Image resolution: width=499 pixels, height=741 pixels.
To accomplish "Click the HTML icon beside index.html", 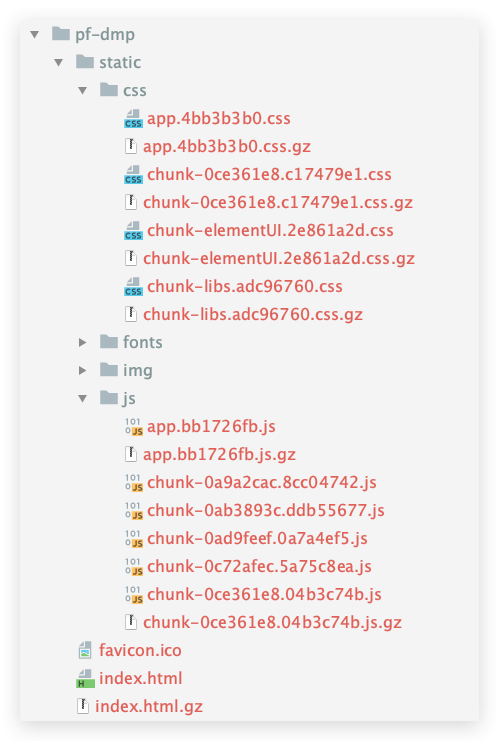I will pyautogui.click(x=85, y=679).
